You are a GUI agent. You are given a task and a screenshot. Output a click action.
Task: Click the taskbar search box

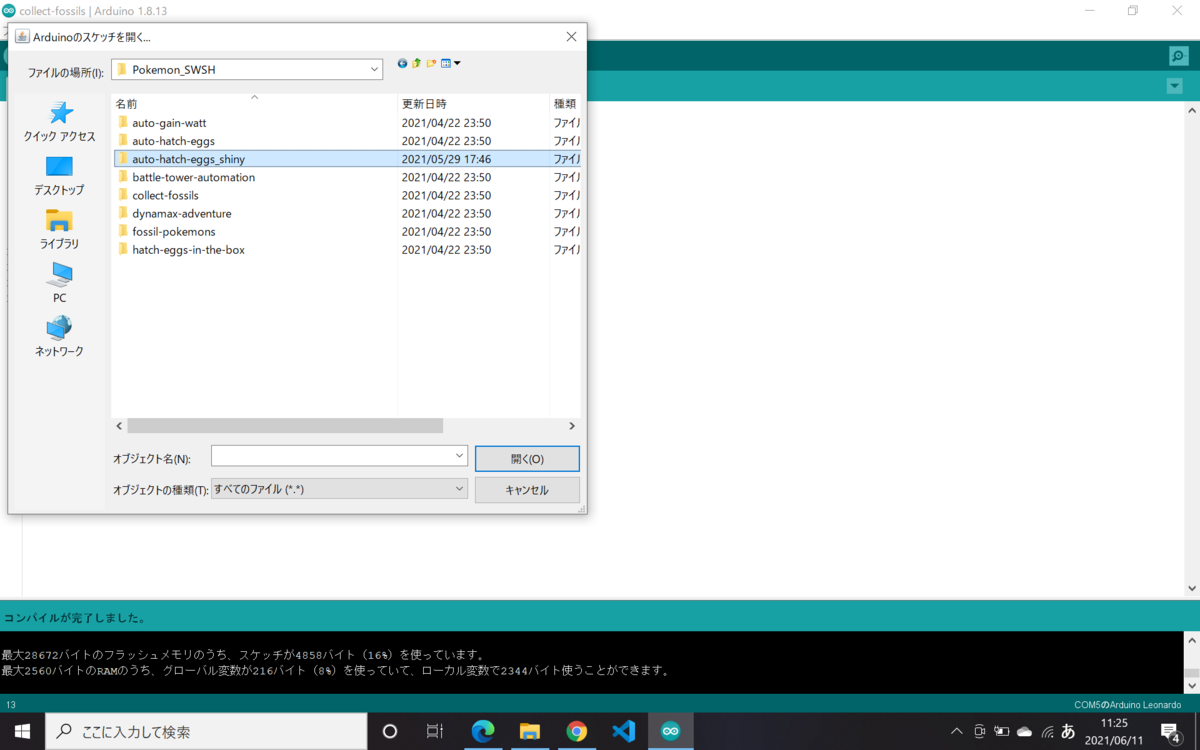(x=206, y=731)
